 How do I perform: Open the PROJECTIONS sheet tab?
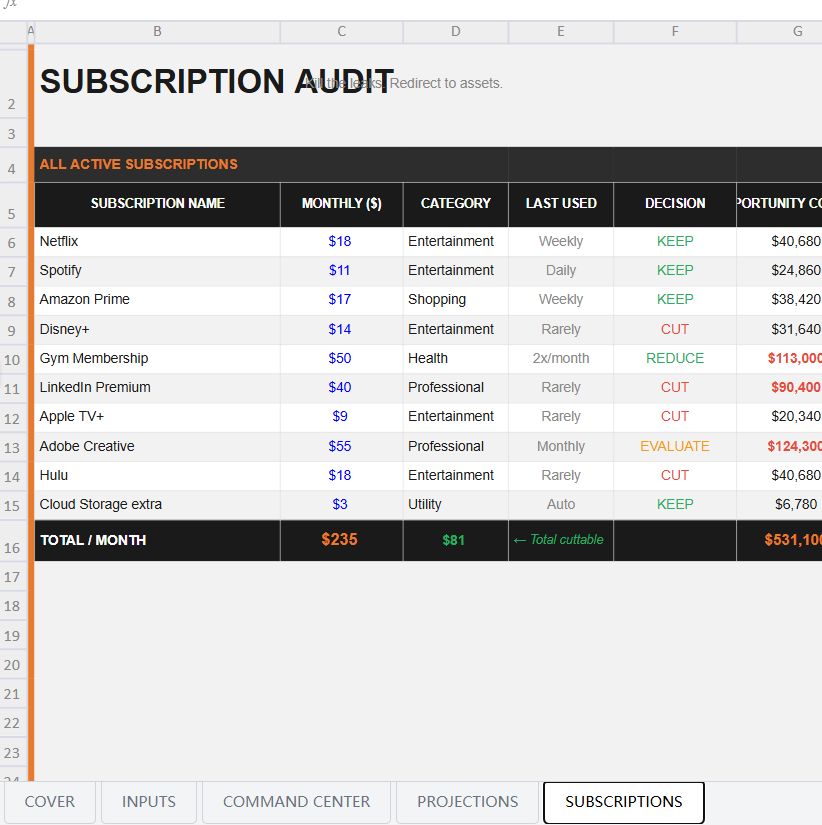(467, 801)
